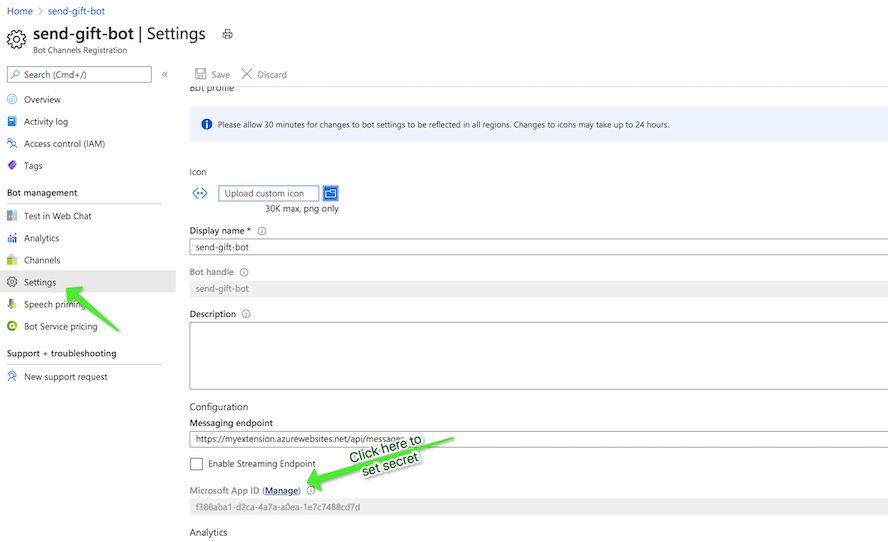888x542 pixels.
Task: Click the Overview globe icon
Action: pyautogui.click(x=12, y=99)
